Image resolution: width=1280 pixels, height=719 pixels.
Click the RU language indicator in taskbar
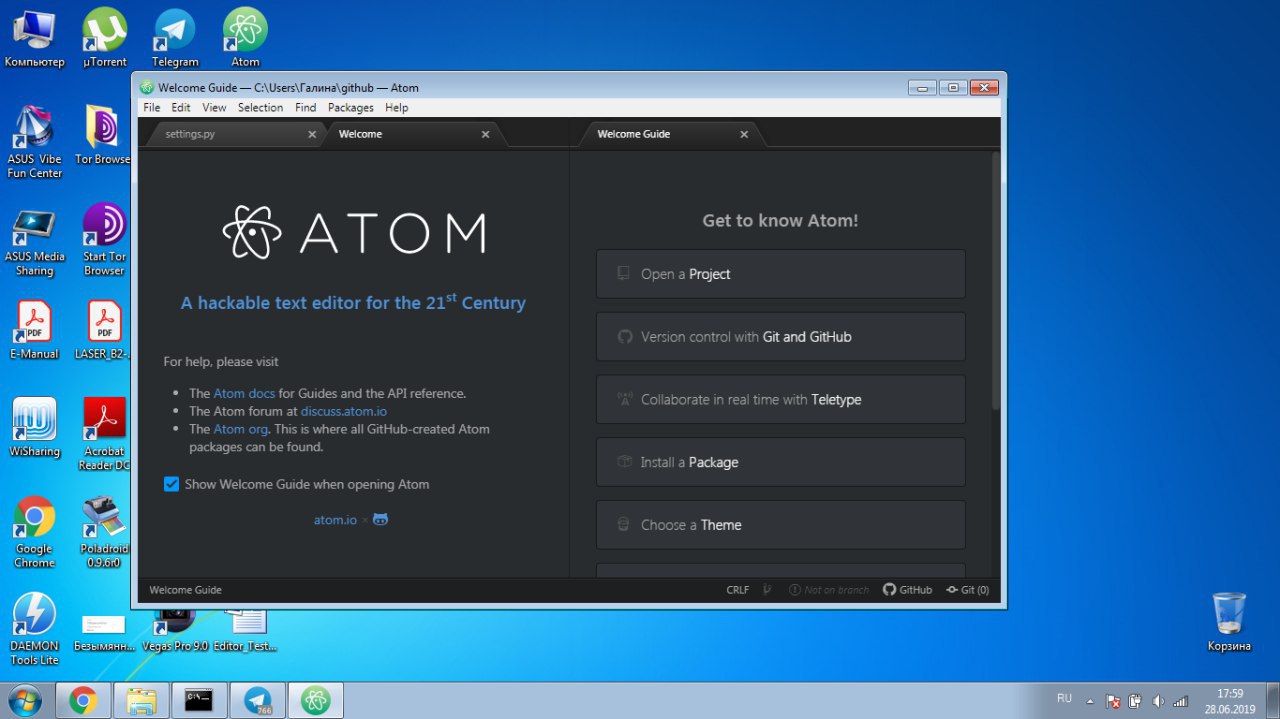1064,698
